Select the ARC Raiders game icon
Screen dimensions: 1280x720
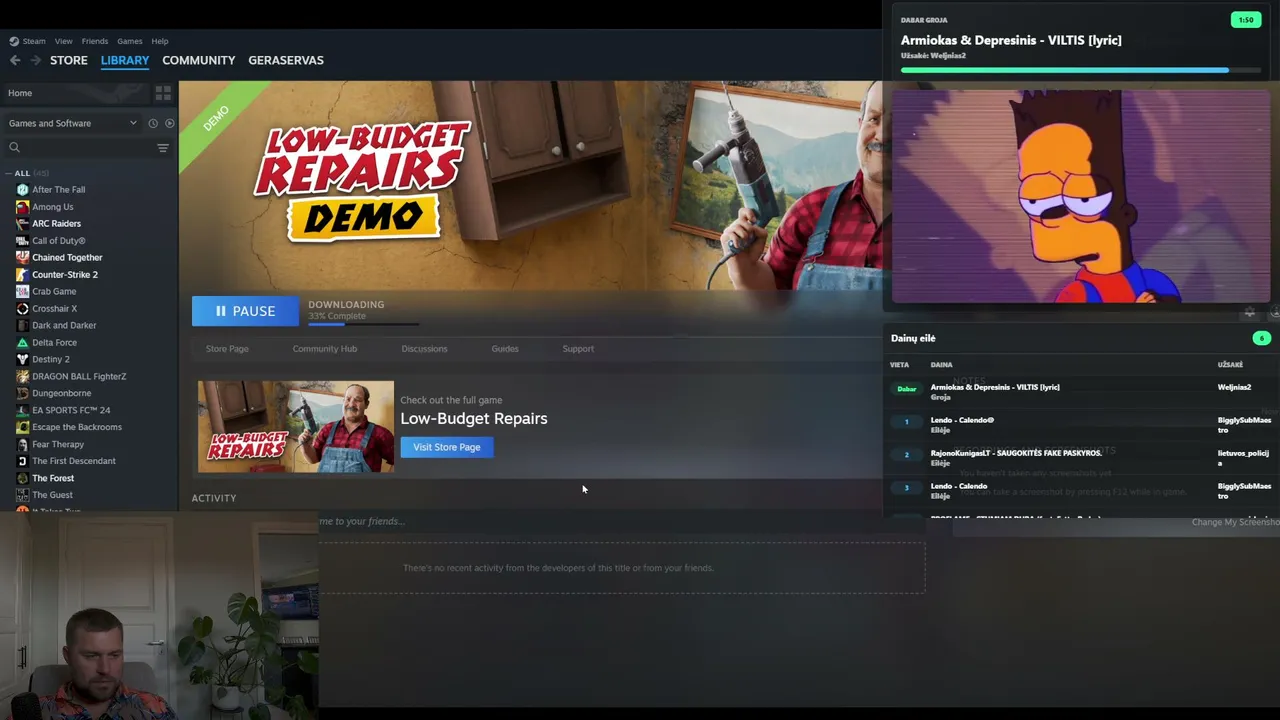coord(22,224)
